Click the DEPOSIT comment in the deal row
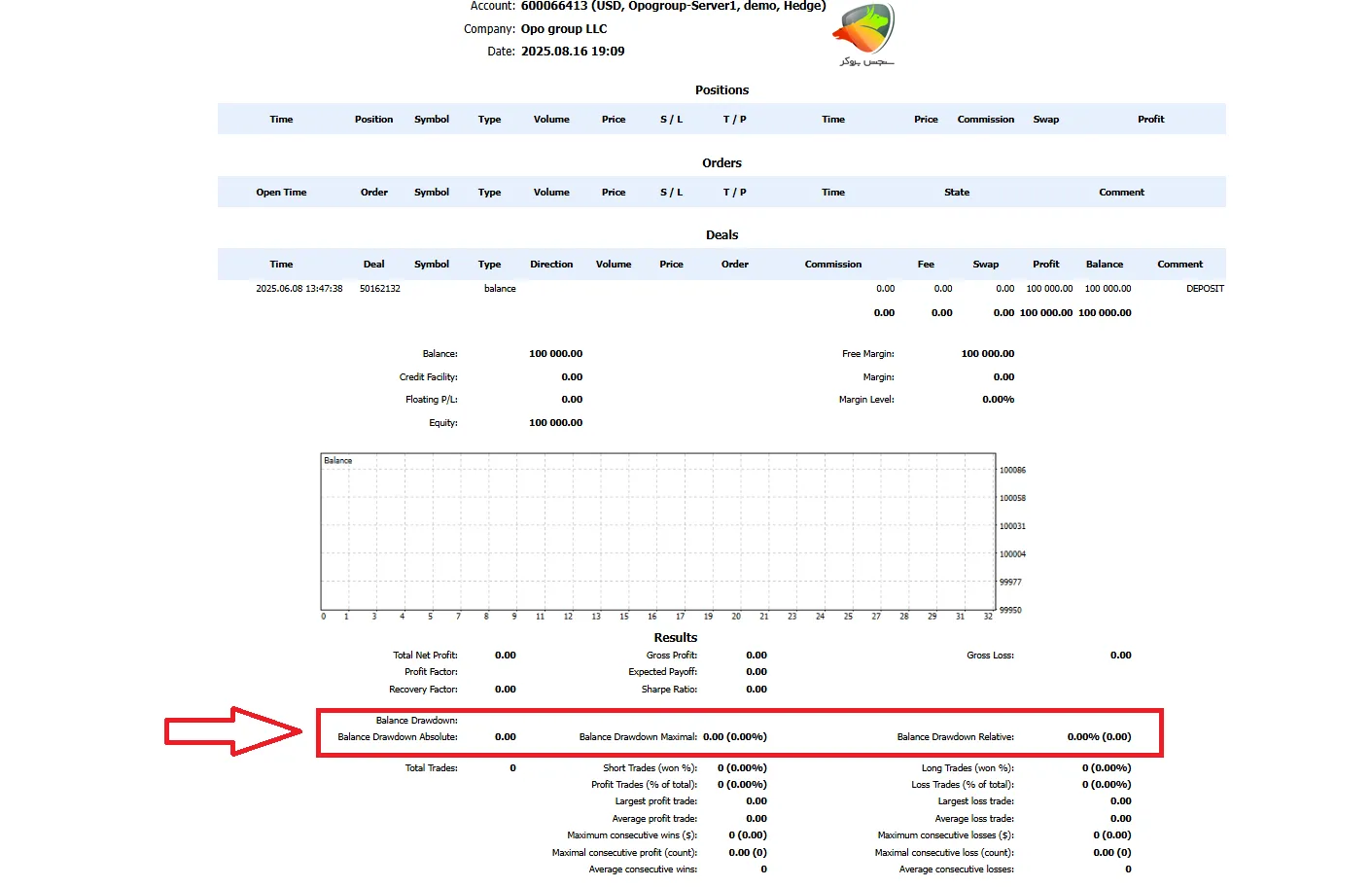 pos(1204,289)
